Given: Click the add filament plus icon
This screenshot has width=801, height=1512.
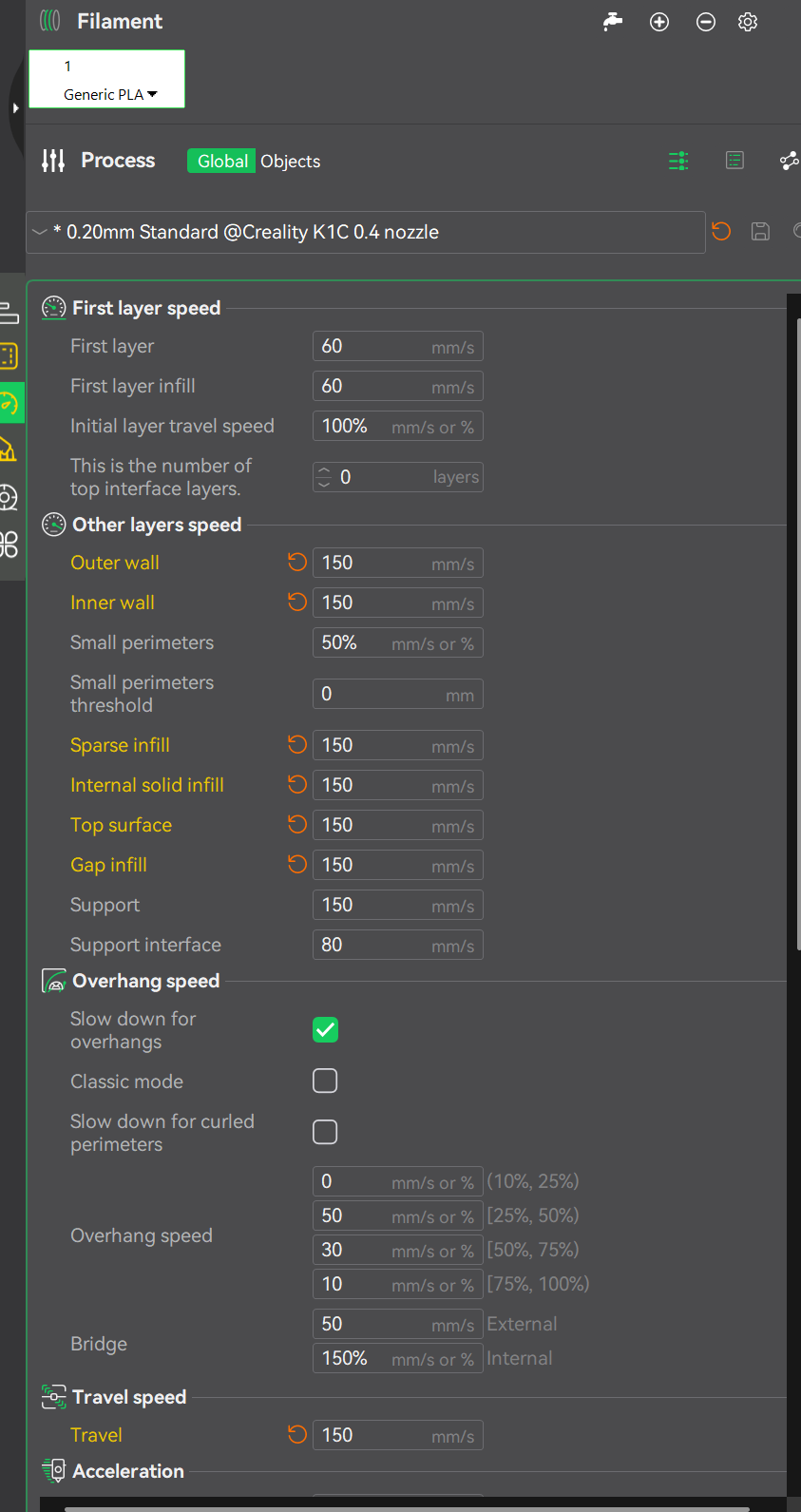Looking at the screenshot, I should pos(659,22).
